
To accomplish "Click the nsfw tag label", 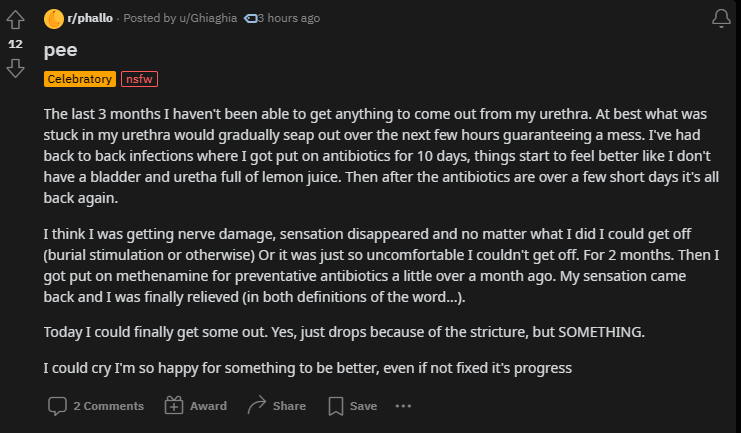I will coord(139,79).
